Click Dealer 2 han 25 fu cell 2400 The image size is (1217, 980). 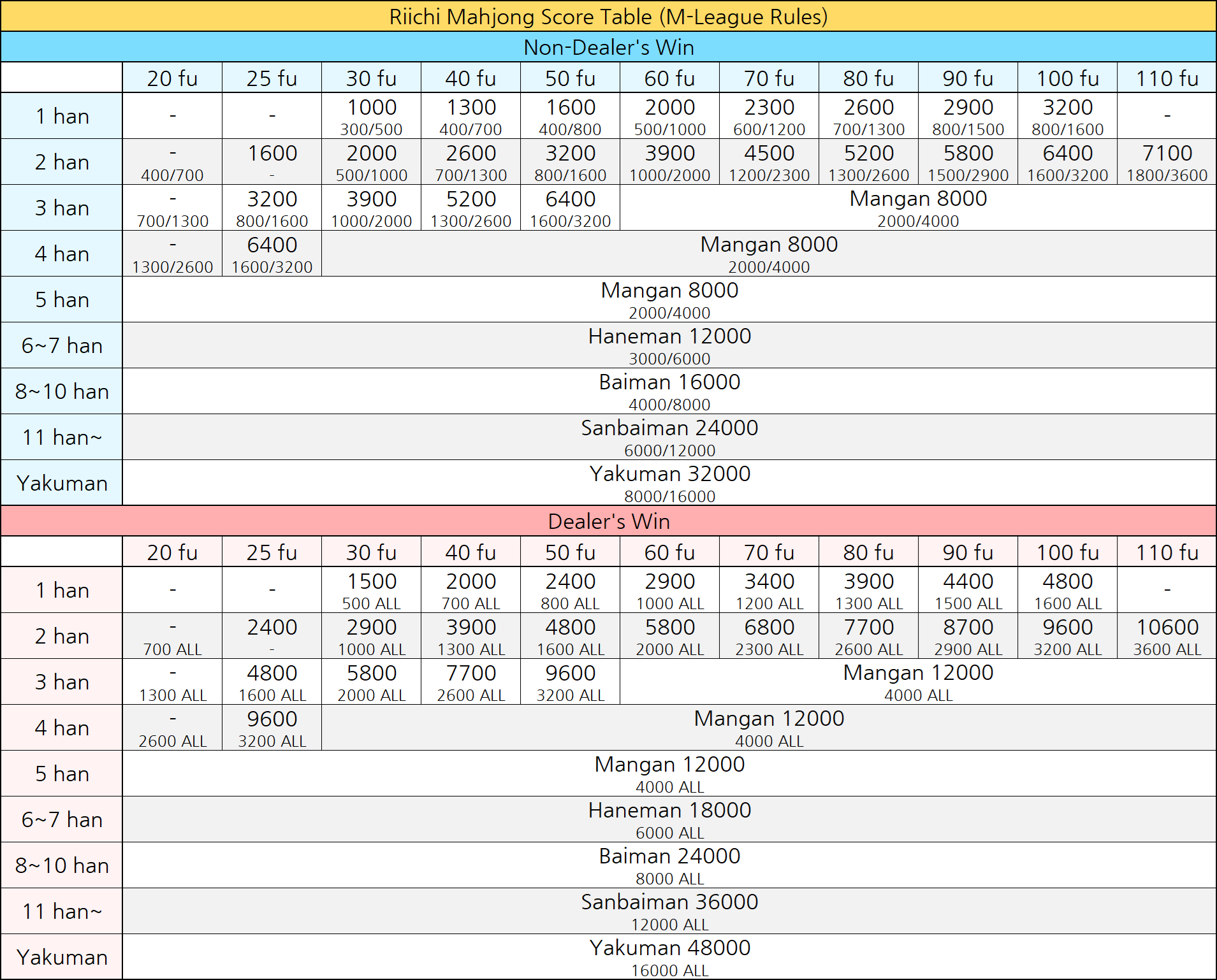pos(272,636)
